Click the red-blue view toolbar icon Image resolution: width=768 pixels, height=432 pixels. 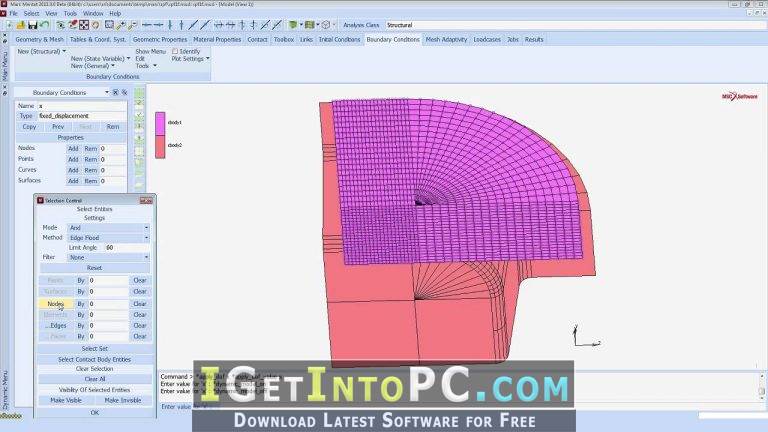pos(72,24)
